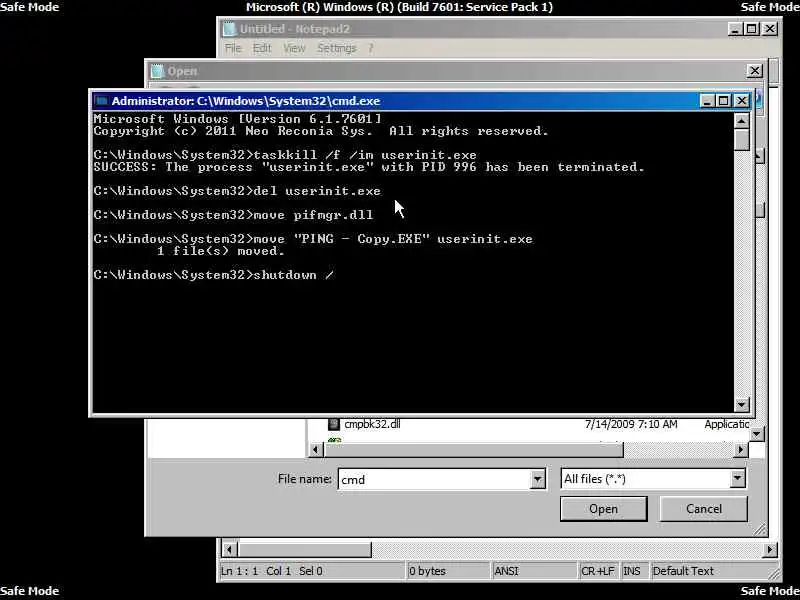Minimize the cmd.exe window

point(707,101)
